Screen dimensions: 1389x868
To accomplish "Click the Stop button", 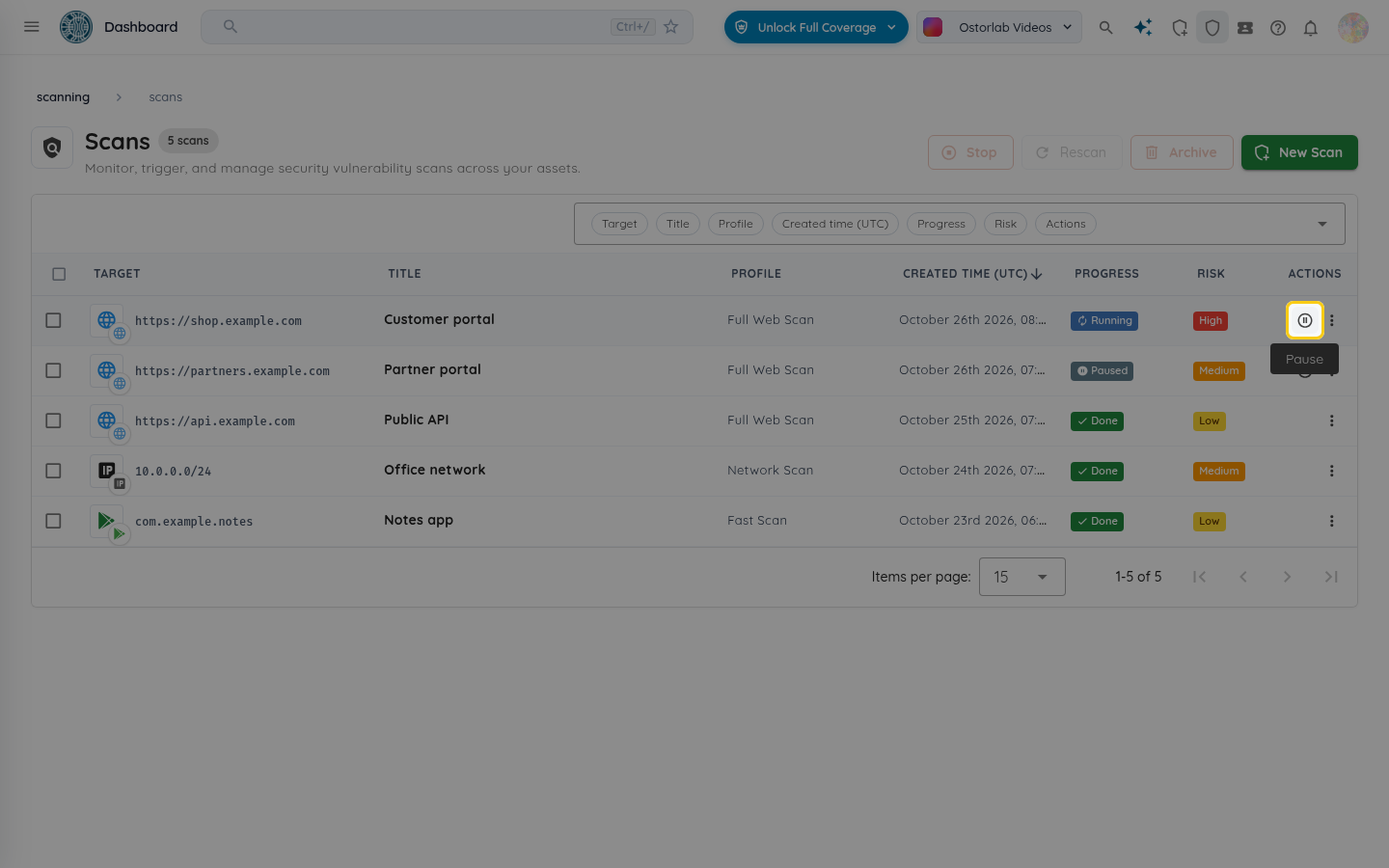I will point(970,152).
